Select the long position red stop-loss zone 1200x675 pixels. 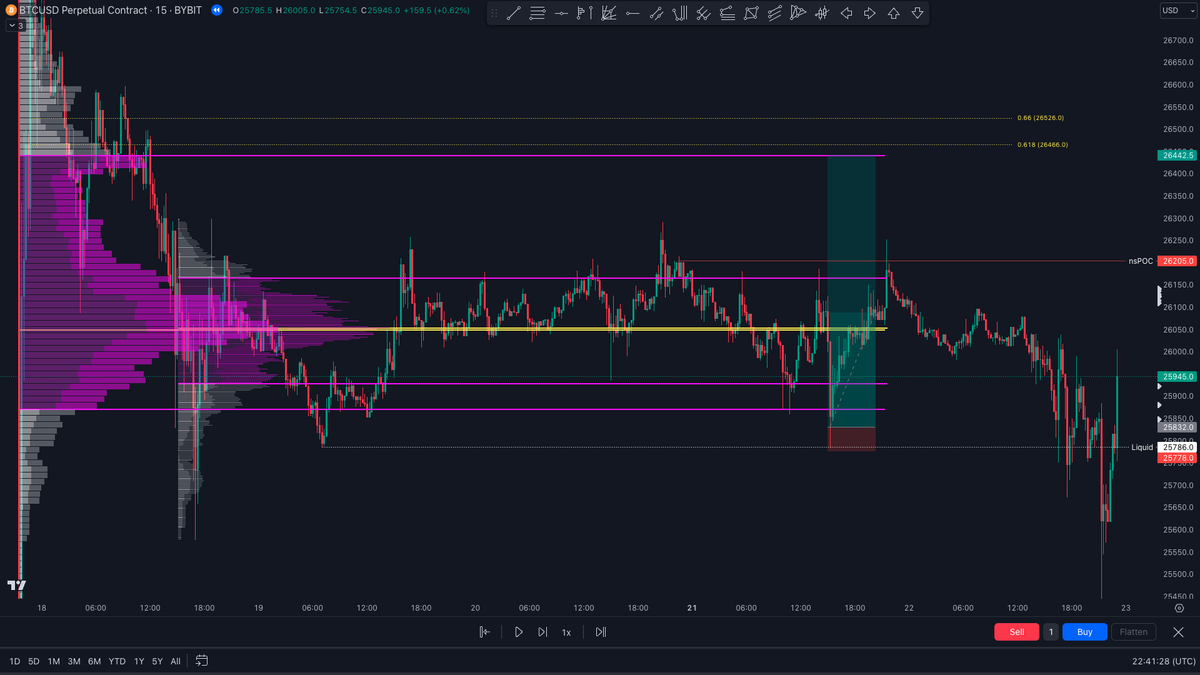[x=851, y=439]
